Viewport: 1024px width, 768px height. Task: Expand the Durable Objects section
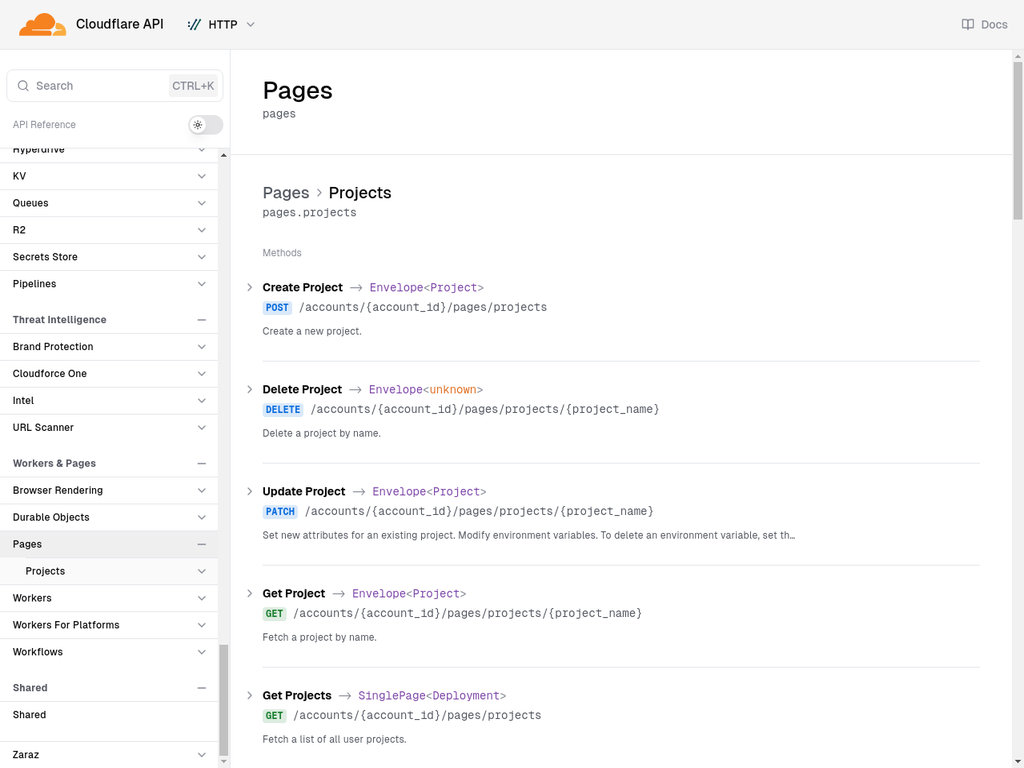tap(202, 517)
